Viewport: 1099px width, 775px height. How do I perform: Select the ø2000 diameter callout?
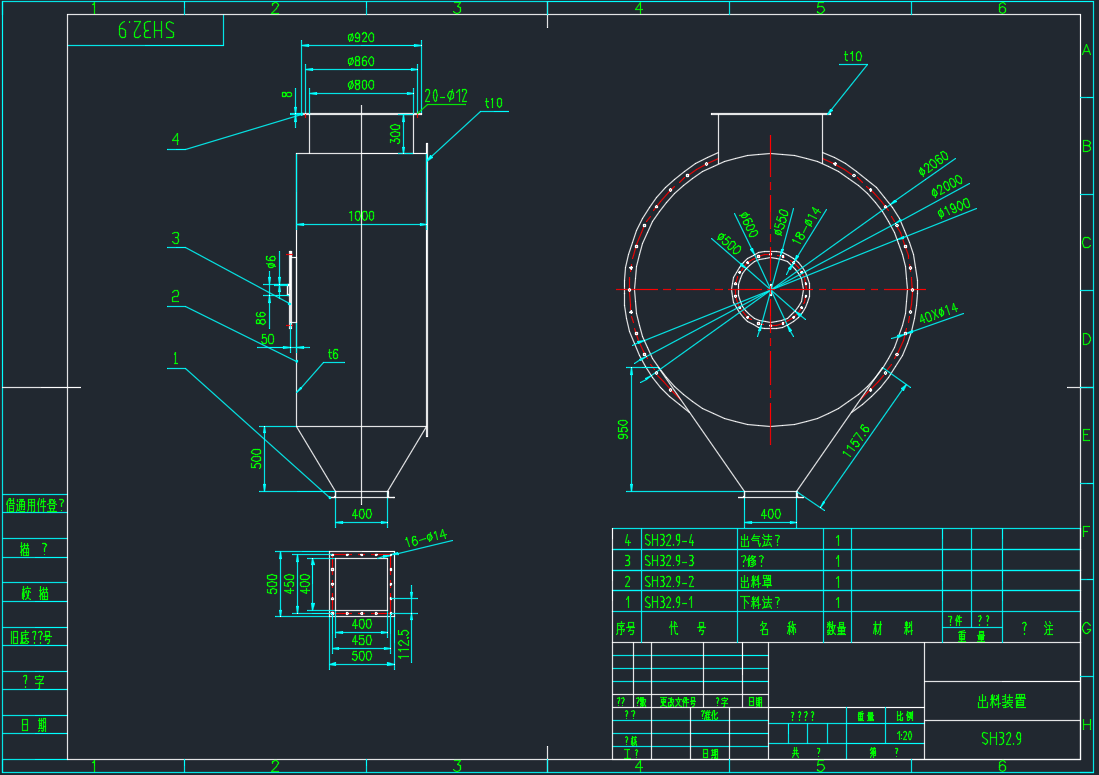coord(947,187)
